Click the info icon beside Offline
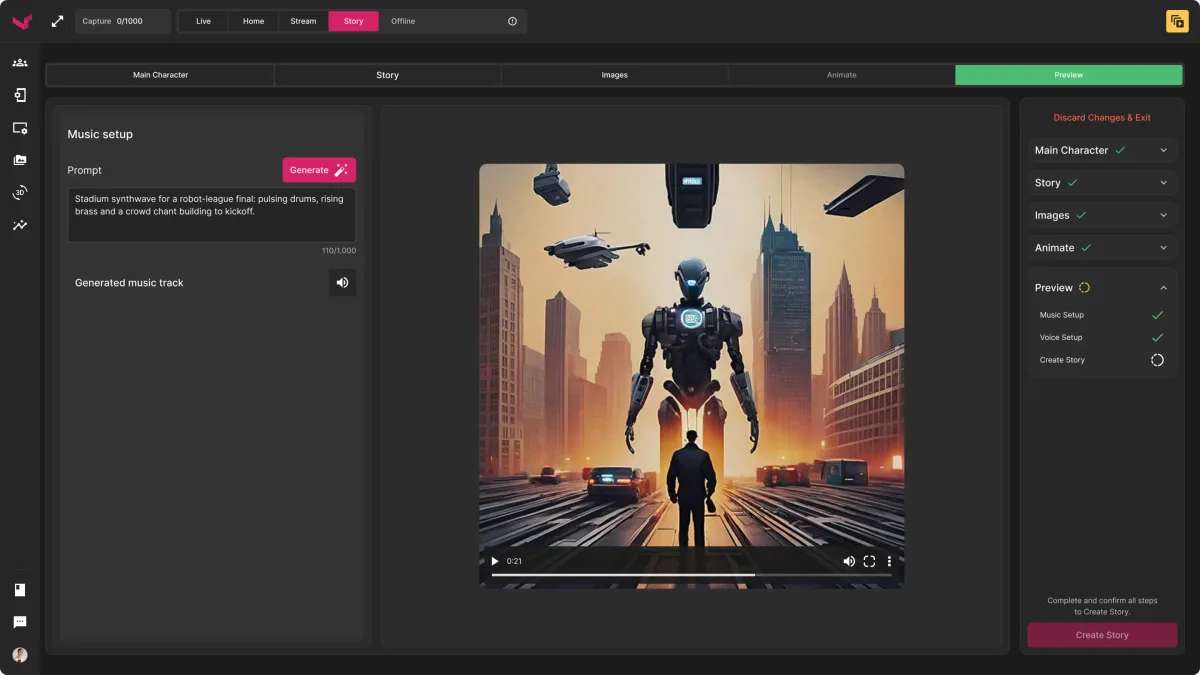Viewport: 1200px width, 675px height. [512, 21]
